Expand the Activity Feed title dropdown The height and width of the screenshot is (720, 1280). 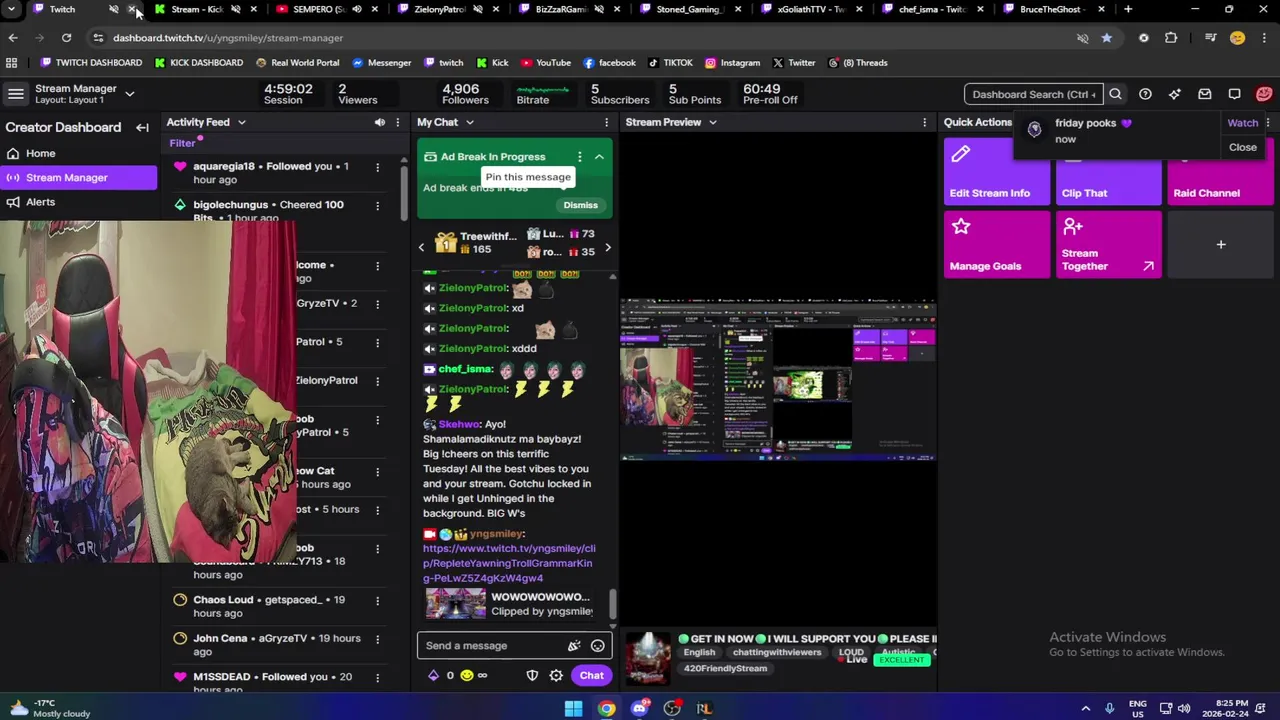[241, 122]
